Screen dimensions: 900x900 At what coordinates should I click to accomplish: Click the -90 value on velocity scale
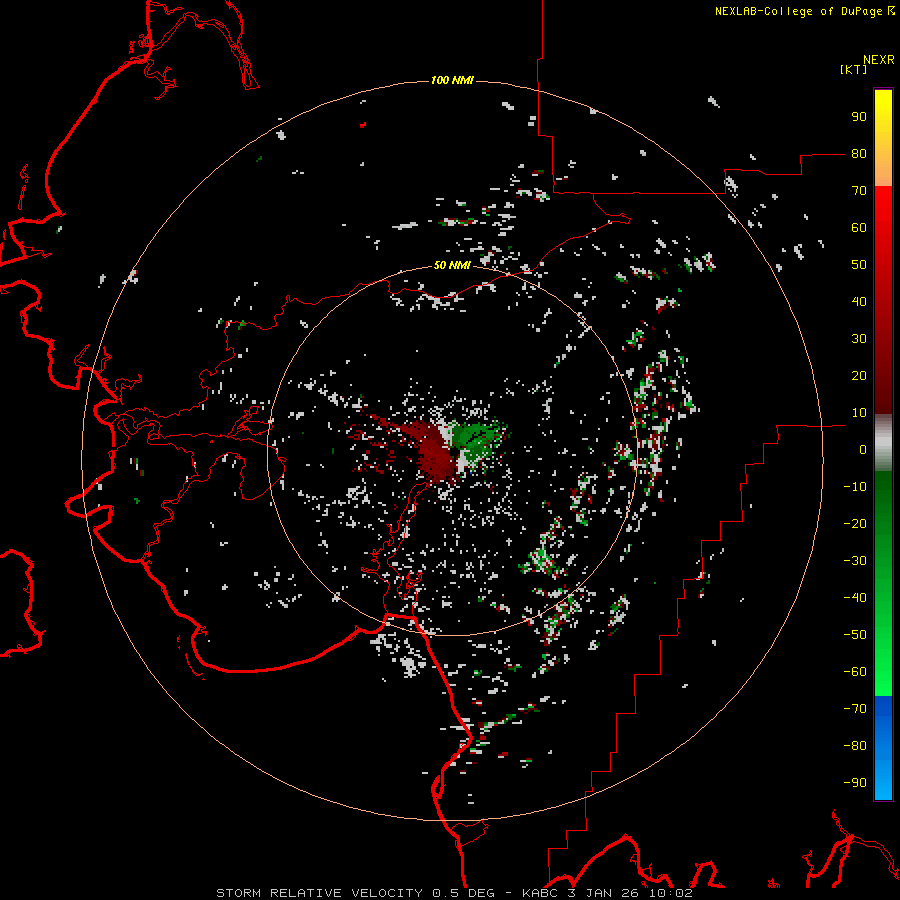pyautogui.click(x=855, y=783)
